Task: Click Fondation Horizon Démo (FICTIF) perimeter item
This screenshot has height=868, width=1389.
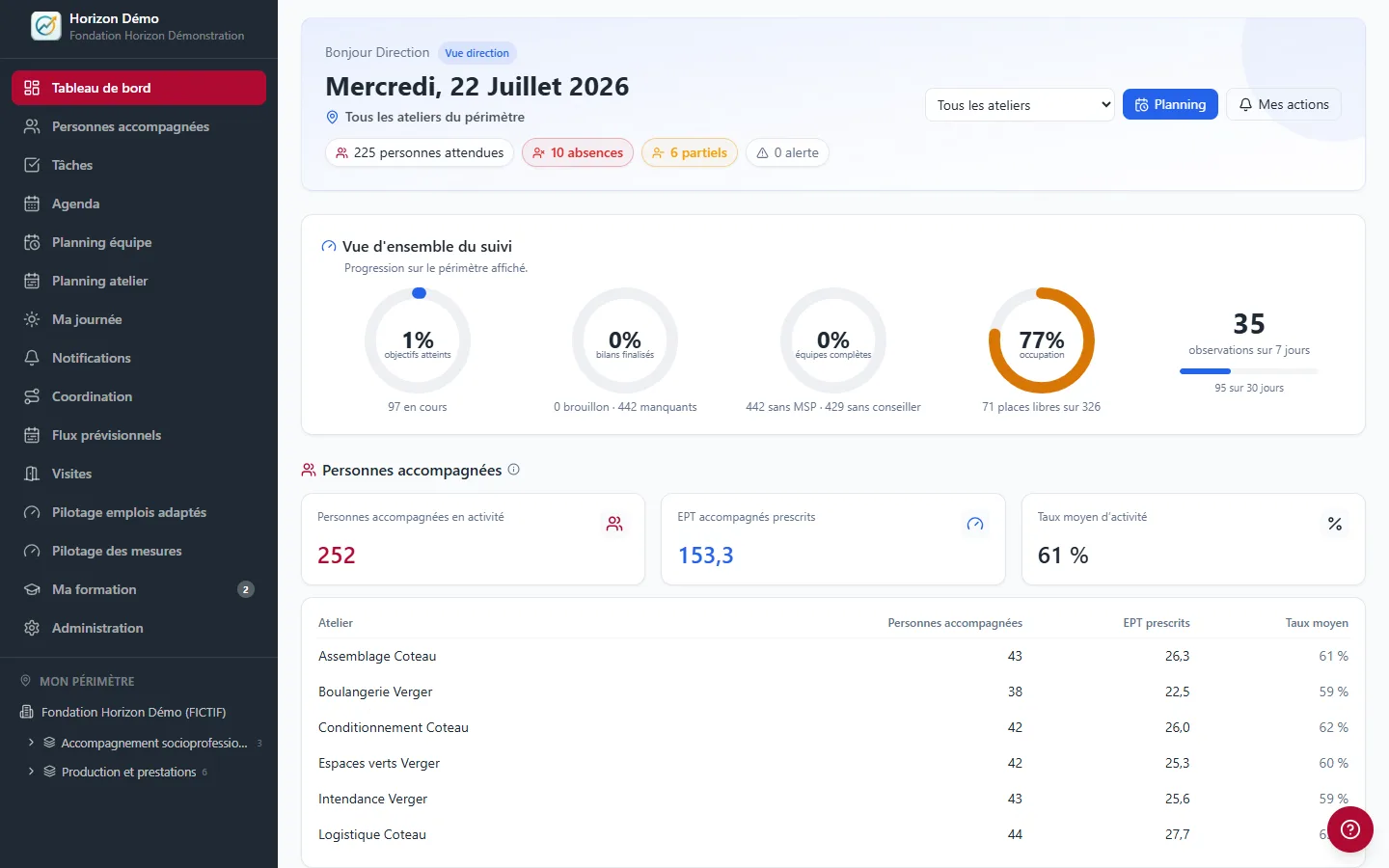Action: tap(134, 712)
